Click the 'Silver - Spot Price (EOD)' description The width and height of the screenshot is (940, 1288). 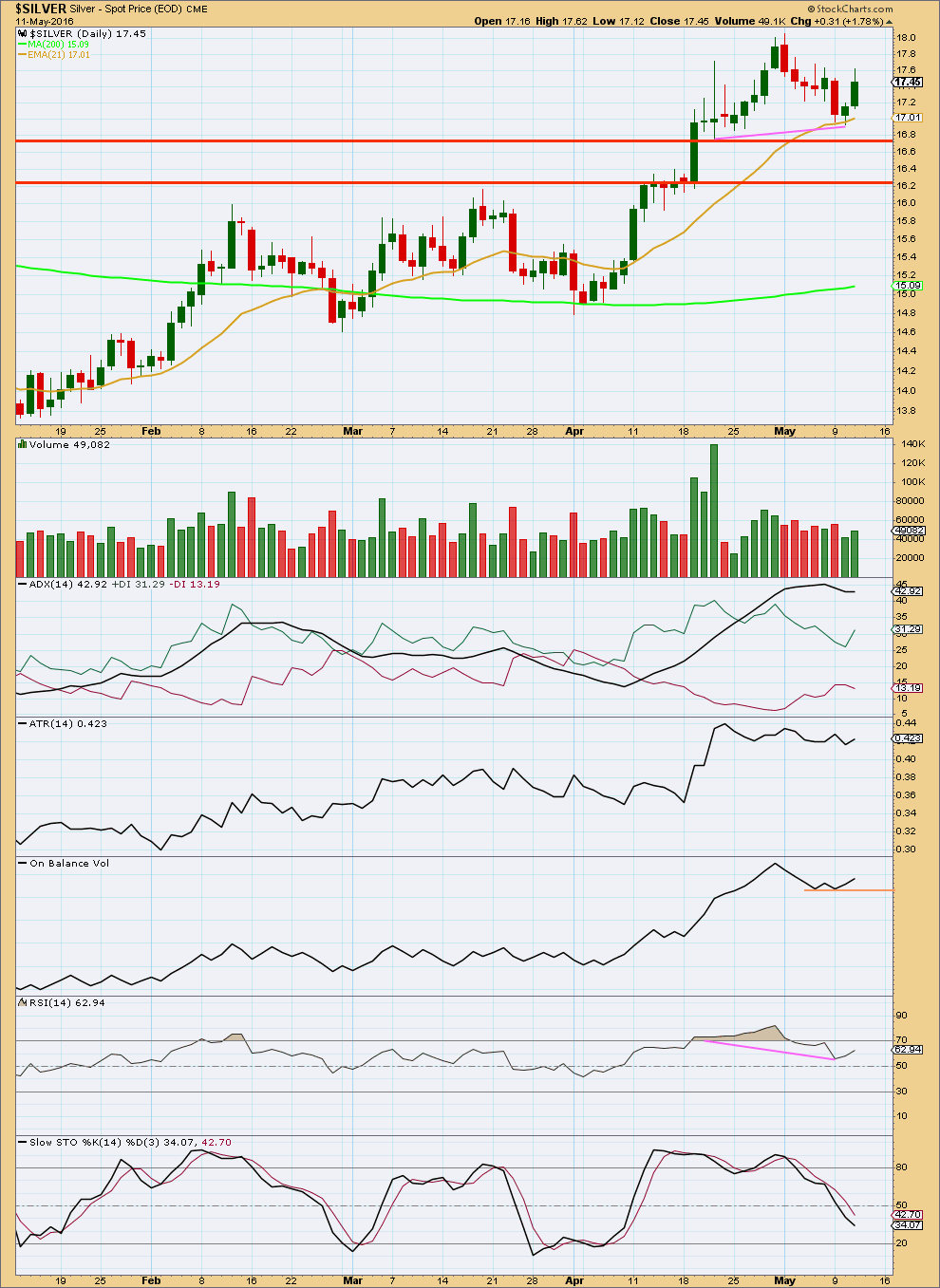coord(126,9)
